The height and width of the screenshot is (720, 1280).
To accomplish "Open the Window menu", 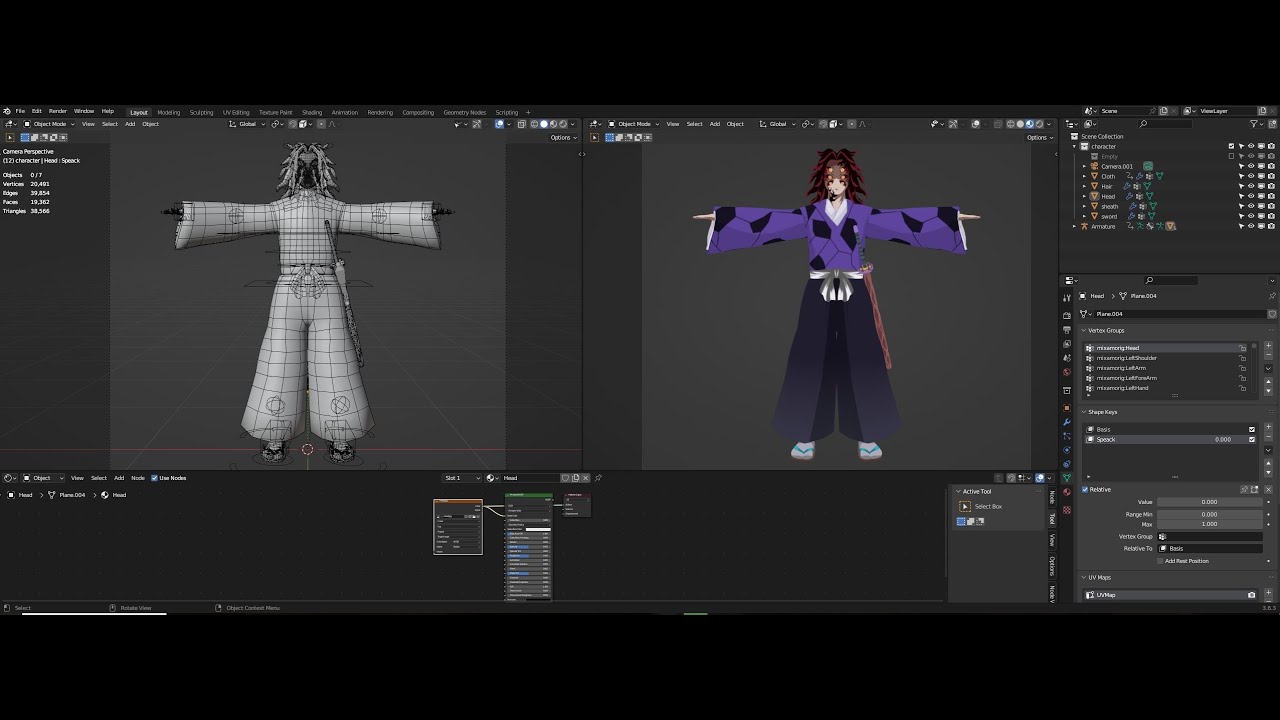I will click(x=84, y=111).
